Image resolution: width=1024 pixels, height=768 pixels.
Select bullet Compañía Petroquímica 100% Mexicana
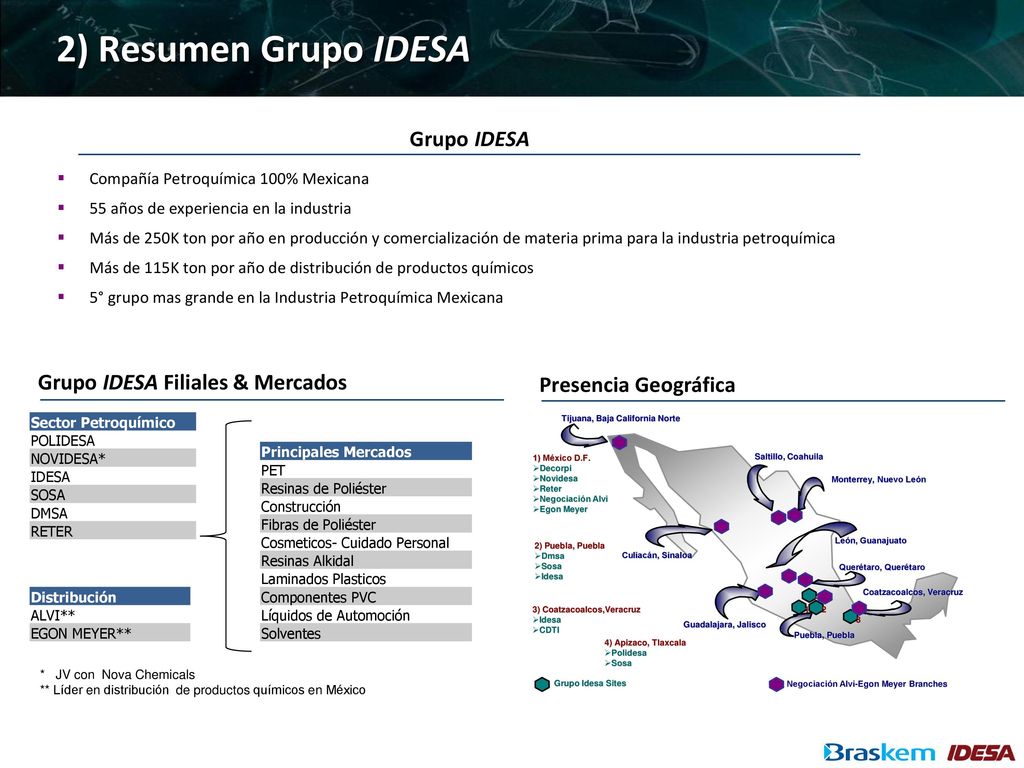tap(229, 179)
